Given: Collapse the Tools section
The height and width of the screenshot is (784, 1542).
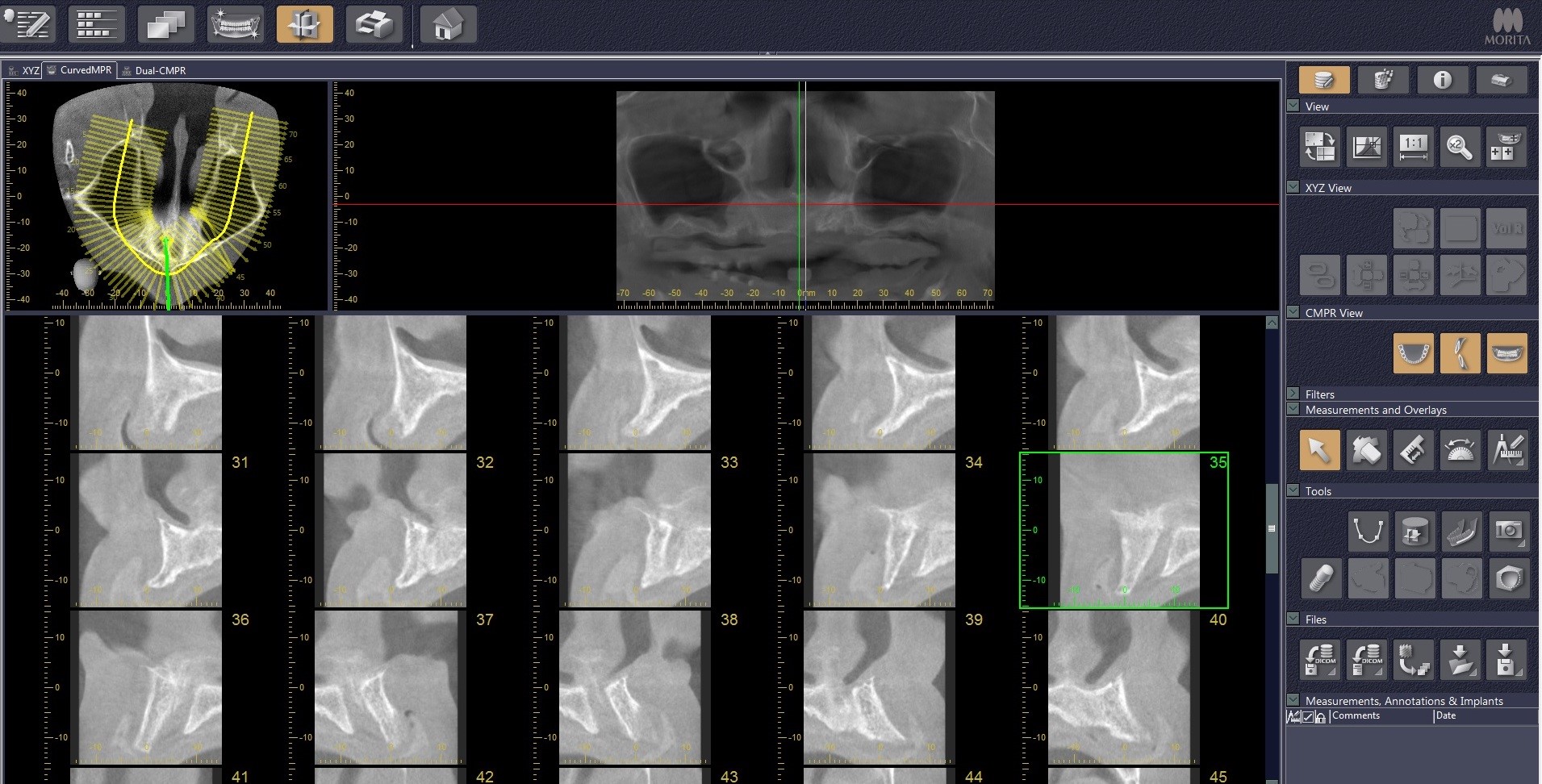Looking at the screenshot, I should coord(1293,490).
